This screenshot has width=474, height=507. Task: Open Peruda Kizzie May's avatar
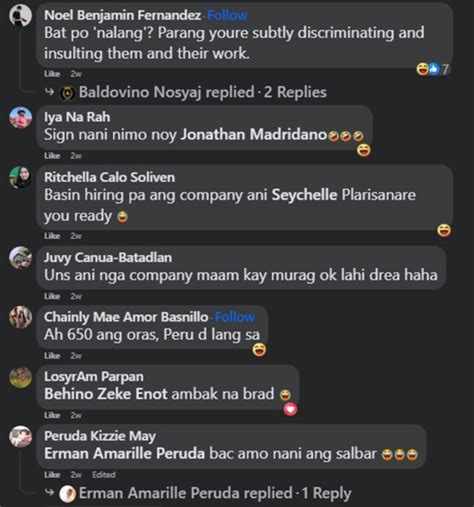point(20,436)
